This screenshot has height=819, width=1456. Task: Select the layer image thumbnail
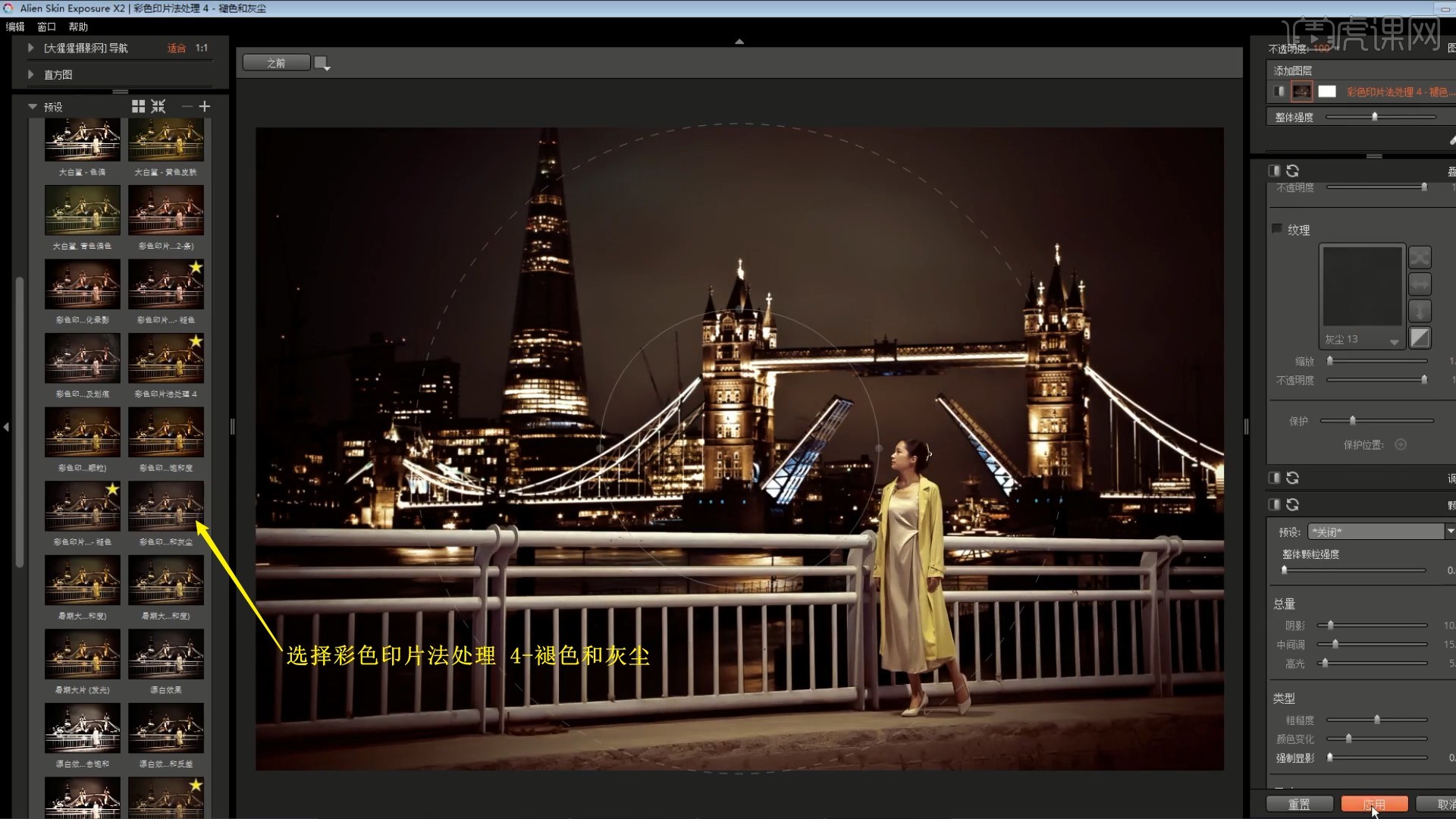click(1302, 91)
